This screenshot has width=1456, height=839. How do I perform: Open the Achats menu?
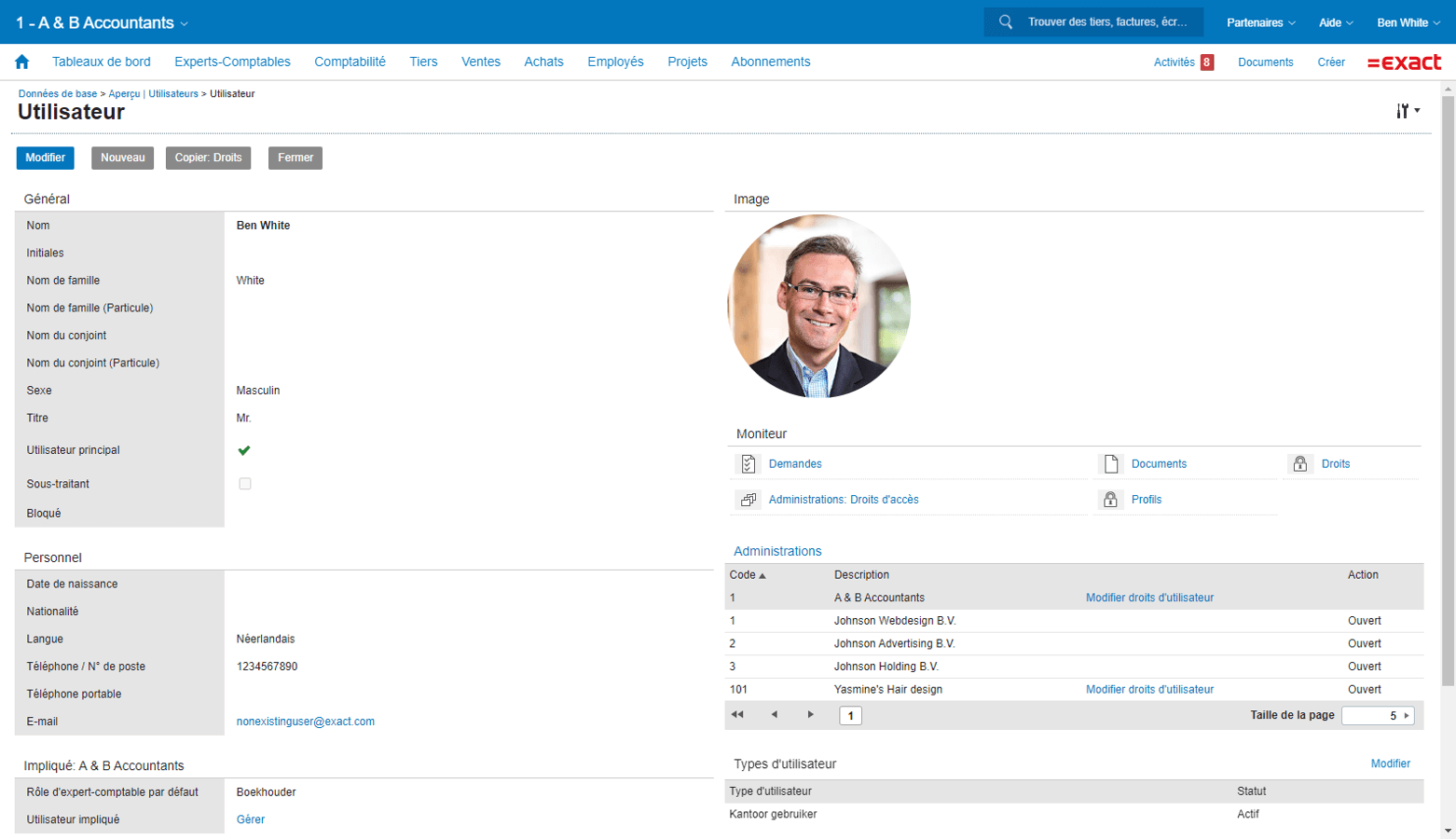click(x=543, y=62)
